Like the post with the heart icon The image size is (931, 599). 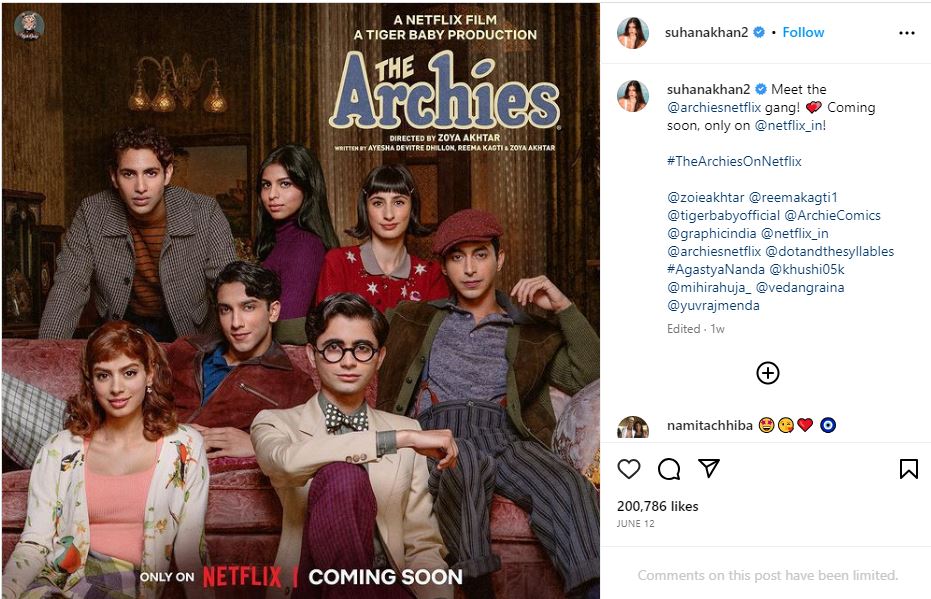tap(629, 469)
